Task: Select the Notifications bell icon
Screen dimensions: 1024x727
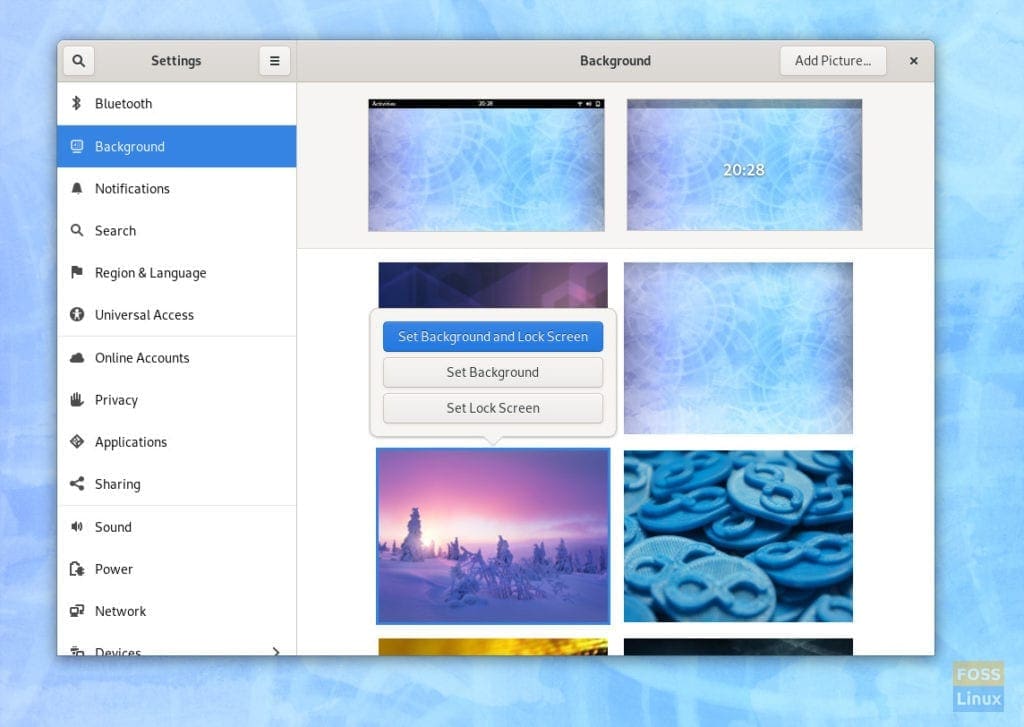Action: [x=76, y=189]
